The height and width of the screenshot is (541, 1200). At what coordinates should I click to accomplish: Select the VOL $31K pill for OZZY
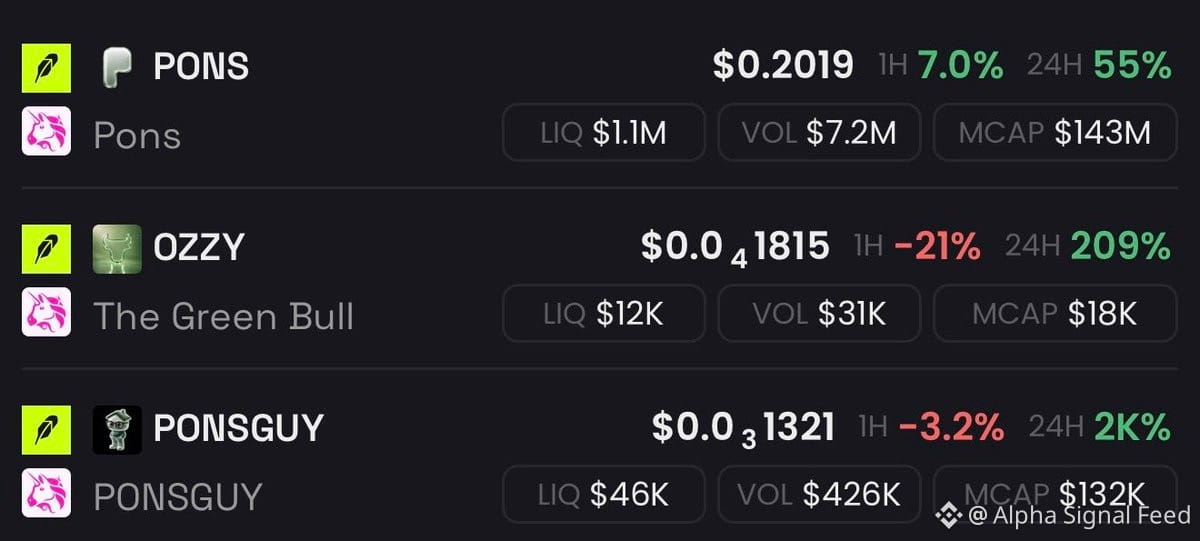[820, 313]
